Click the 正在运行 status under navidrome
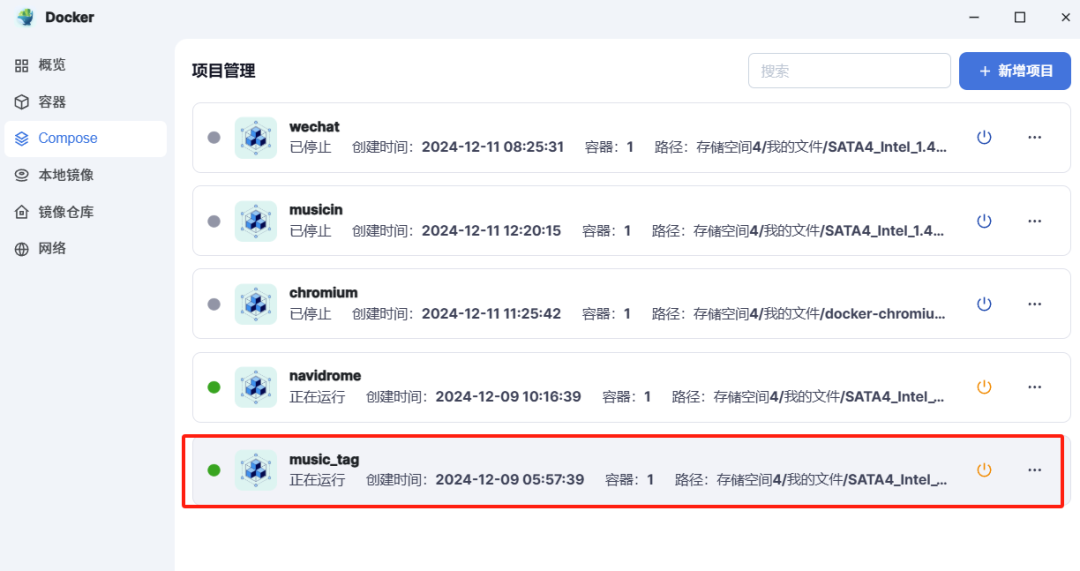 pos(317,397)
